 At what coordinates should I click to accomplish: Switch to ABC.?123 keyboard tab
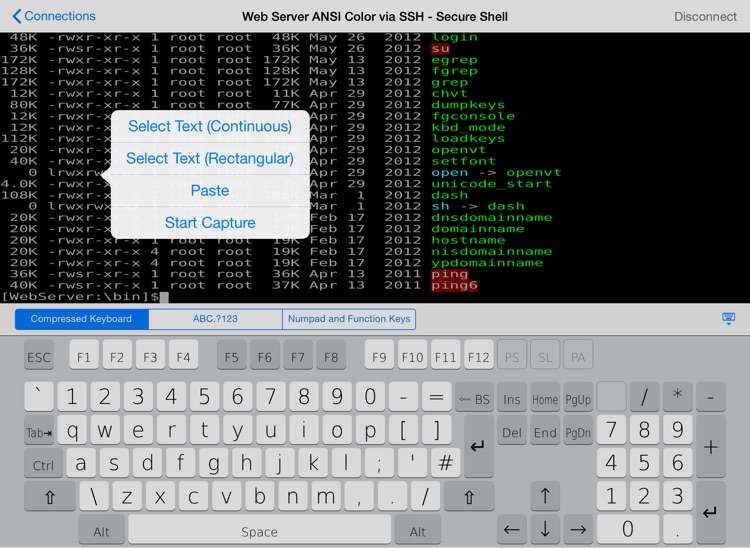[215, 319]
